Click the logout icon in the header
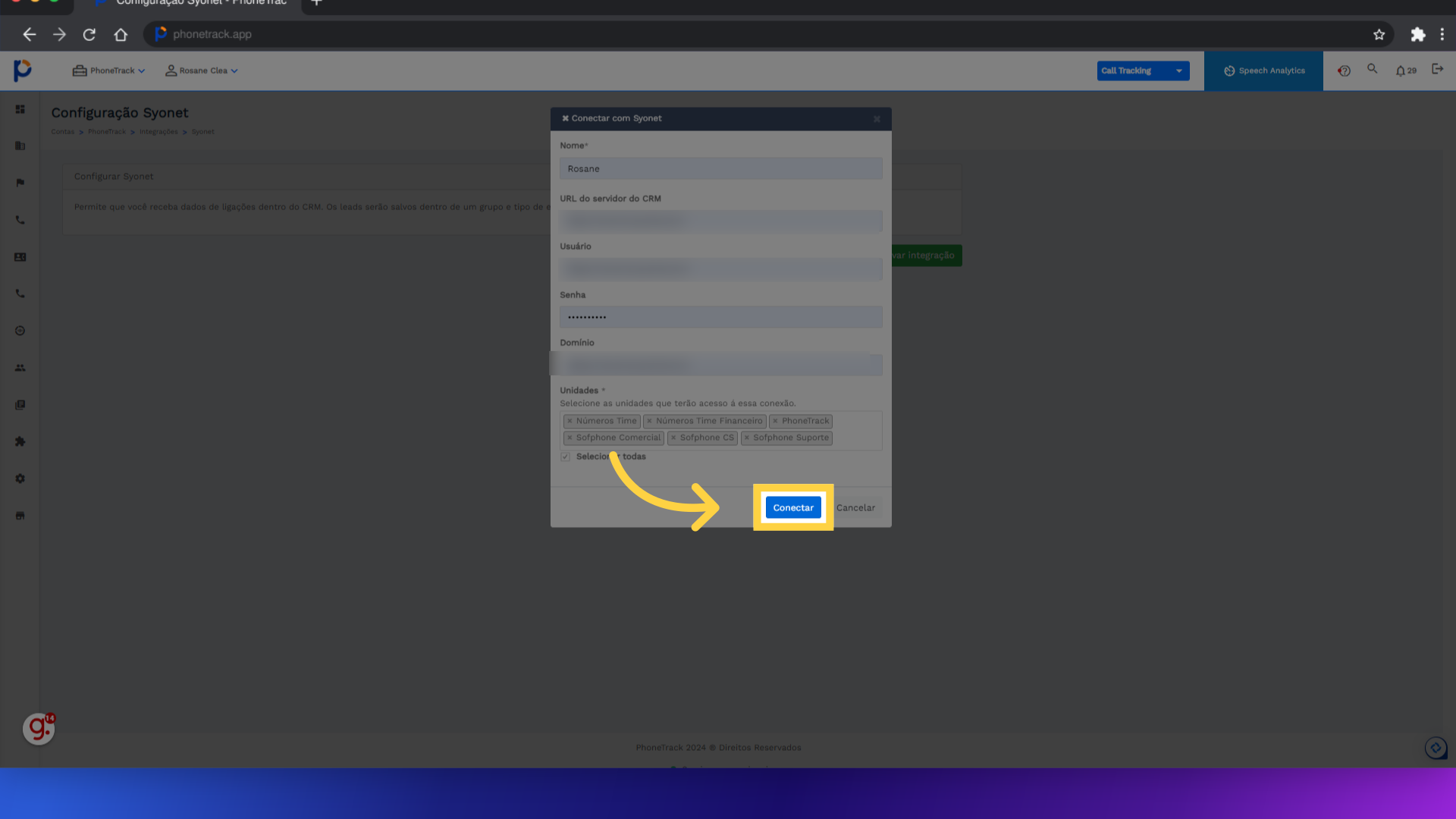This screenshot has height=819, width=1456. [x=1437, y=69]
